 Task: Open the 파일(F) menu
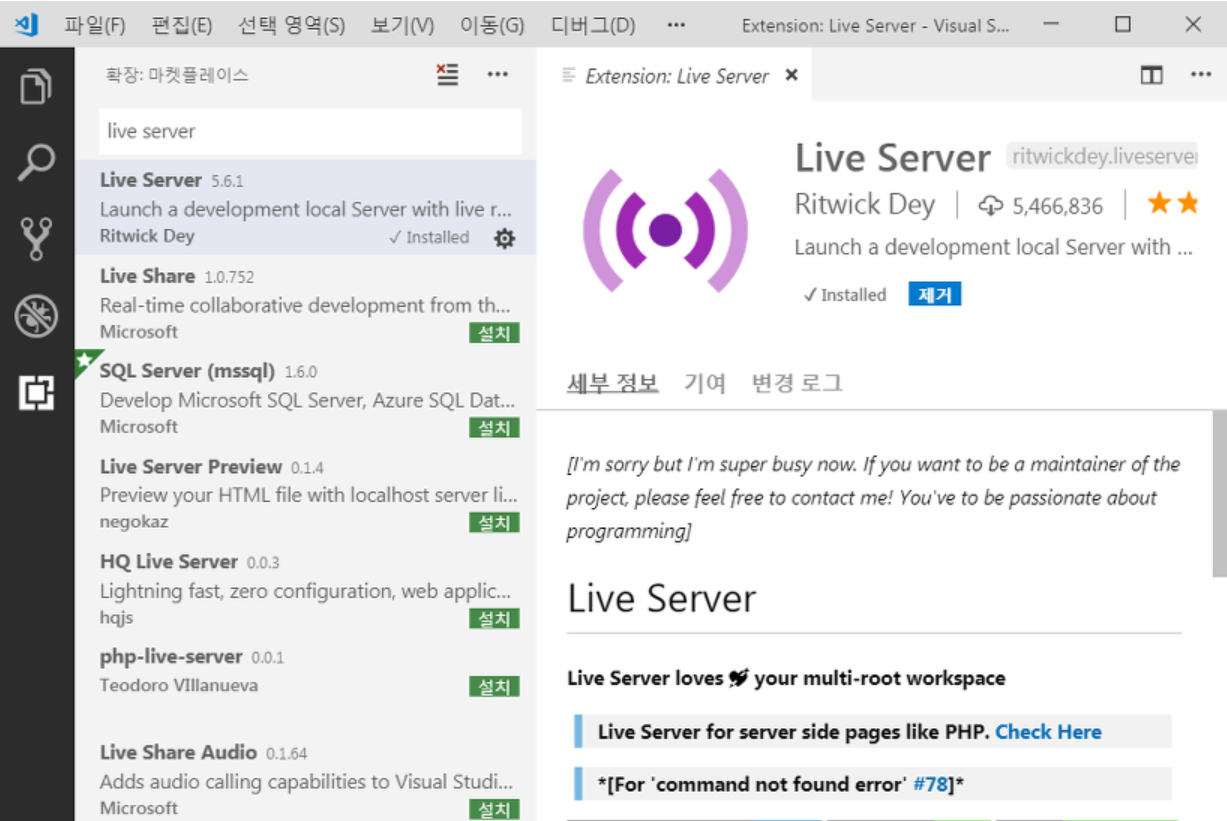(95, 25)
